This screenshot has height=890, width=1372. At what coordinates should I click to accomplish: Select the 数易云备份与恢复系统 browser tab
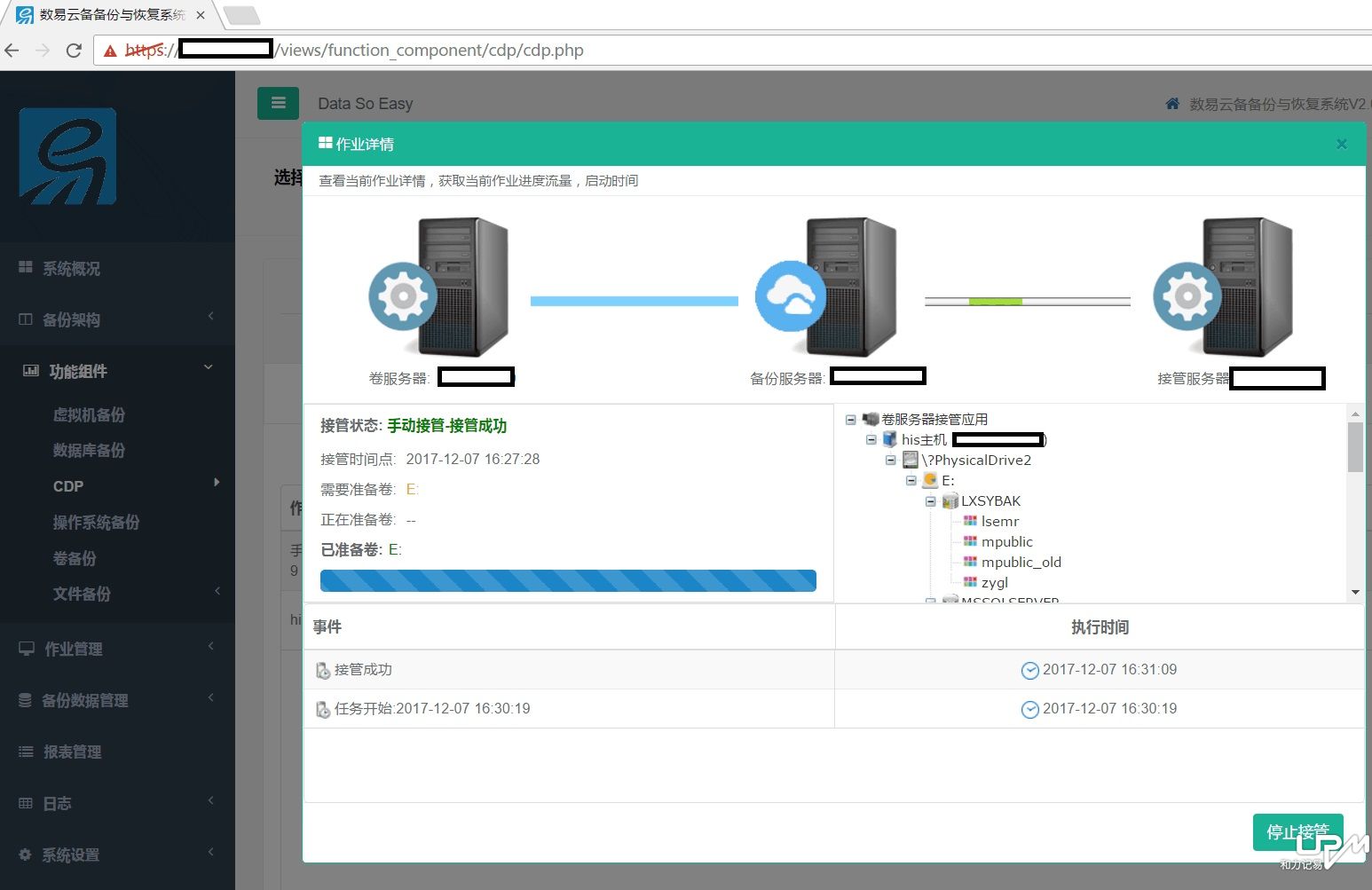coord(111,15)
